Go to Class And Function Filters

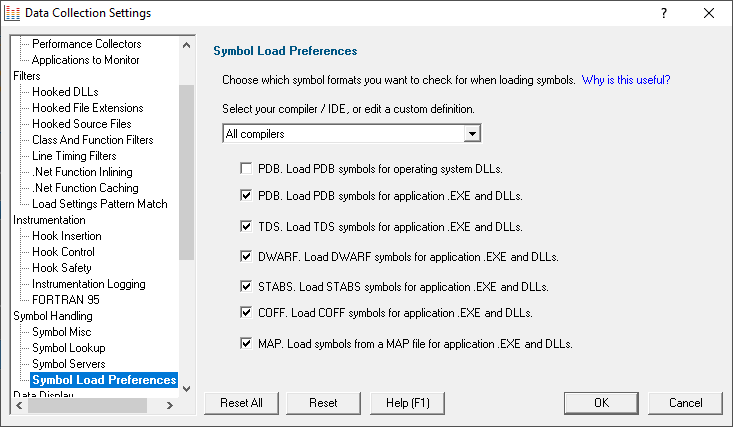pos(93,140)
